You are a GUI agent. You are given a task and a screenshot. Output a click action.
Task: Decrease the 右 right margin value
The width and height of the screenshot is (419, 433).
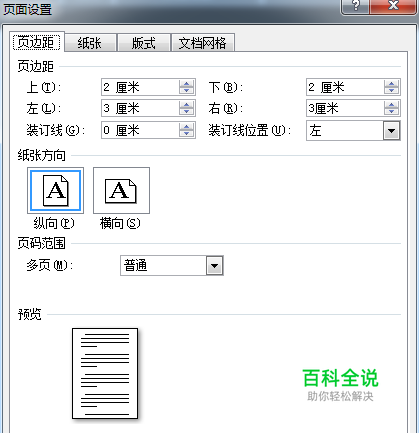(x=391, y=112)
